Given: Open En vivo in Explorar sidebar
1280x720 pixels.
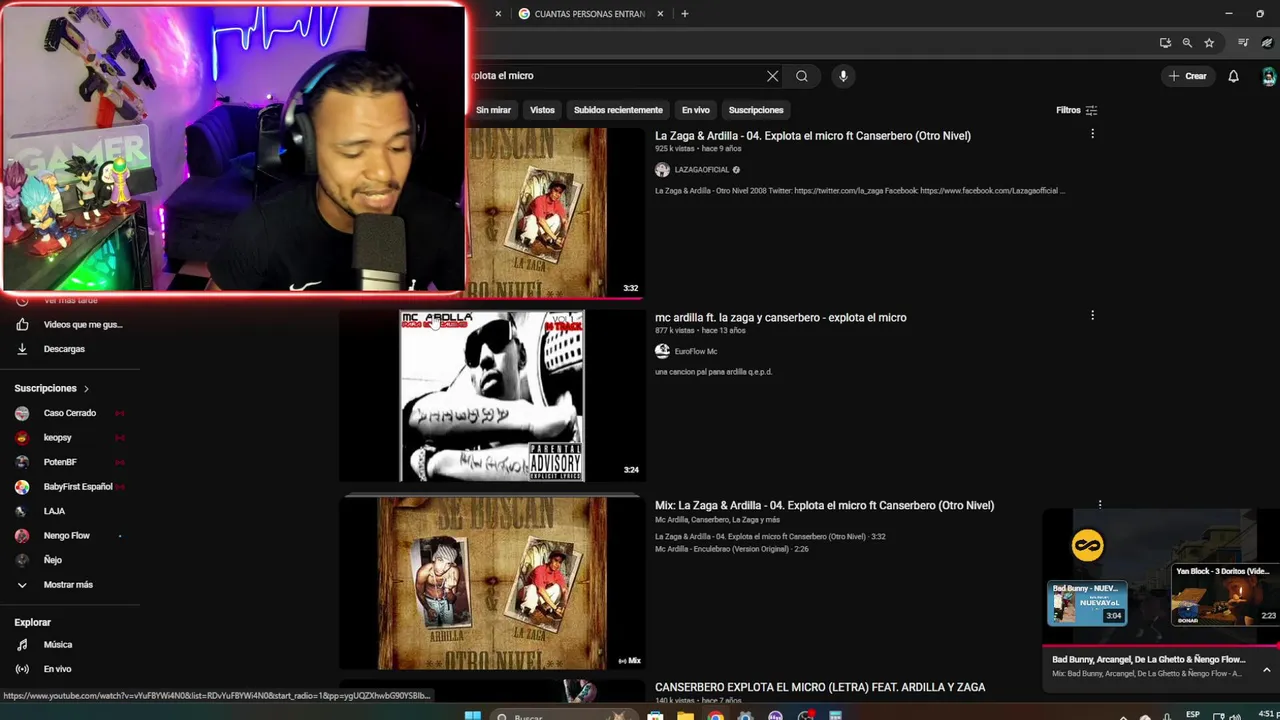Looking at the screenshot, I should pos(57,669).
